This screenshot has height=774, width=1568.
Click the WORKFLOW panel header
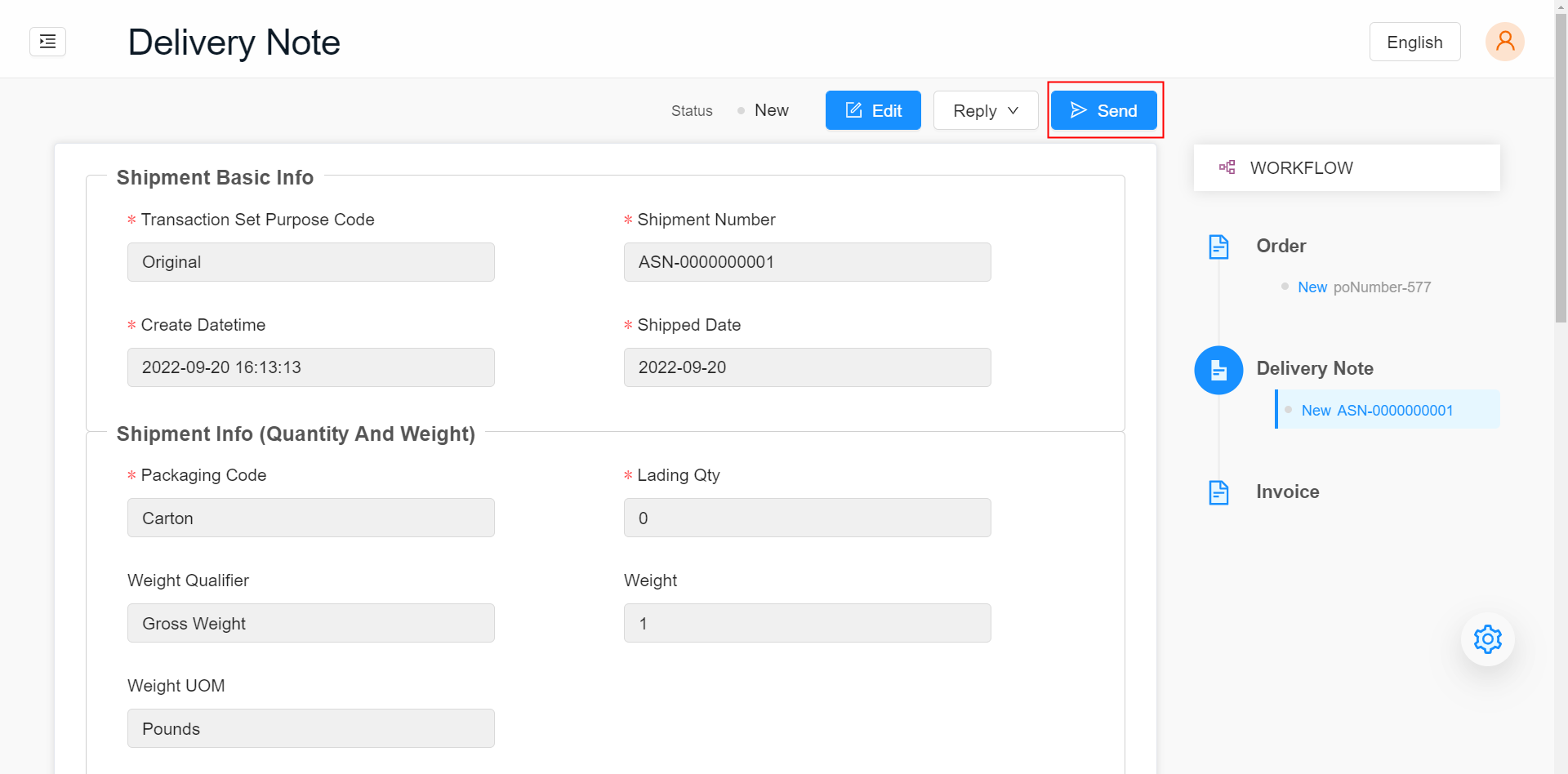coord(1347,167)
